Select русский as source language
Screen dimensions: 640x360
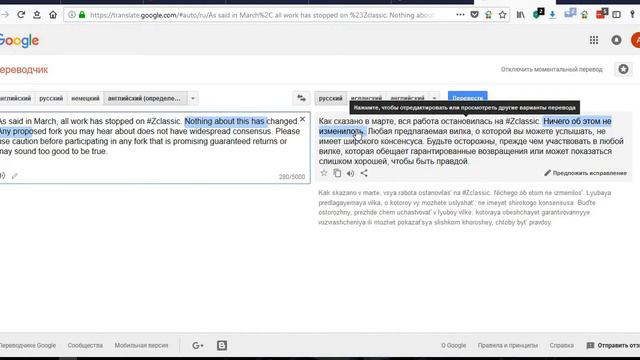tap(51, 98)
